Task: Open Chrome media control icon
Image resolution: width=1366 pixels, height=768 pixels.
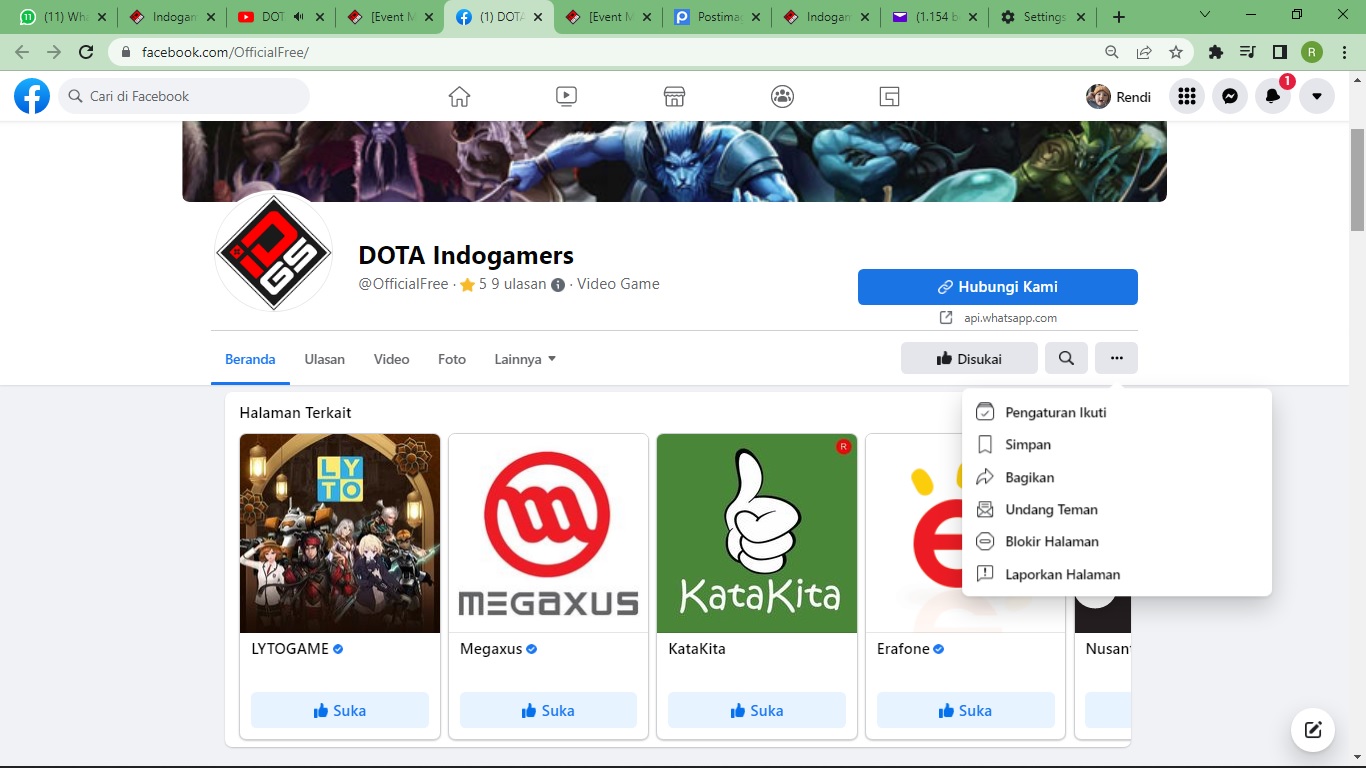Action: click(1248, 52)
